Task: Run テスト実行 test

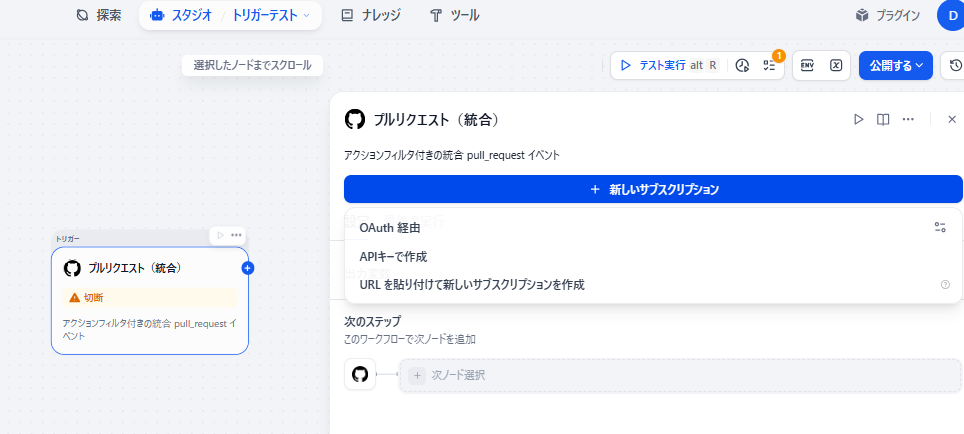Action: pos(669,65)
